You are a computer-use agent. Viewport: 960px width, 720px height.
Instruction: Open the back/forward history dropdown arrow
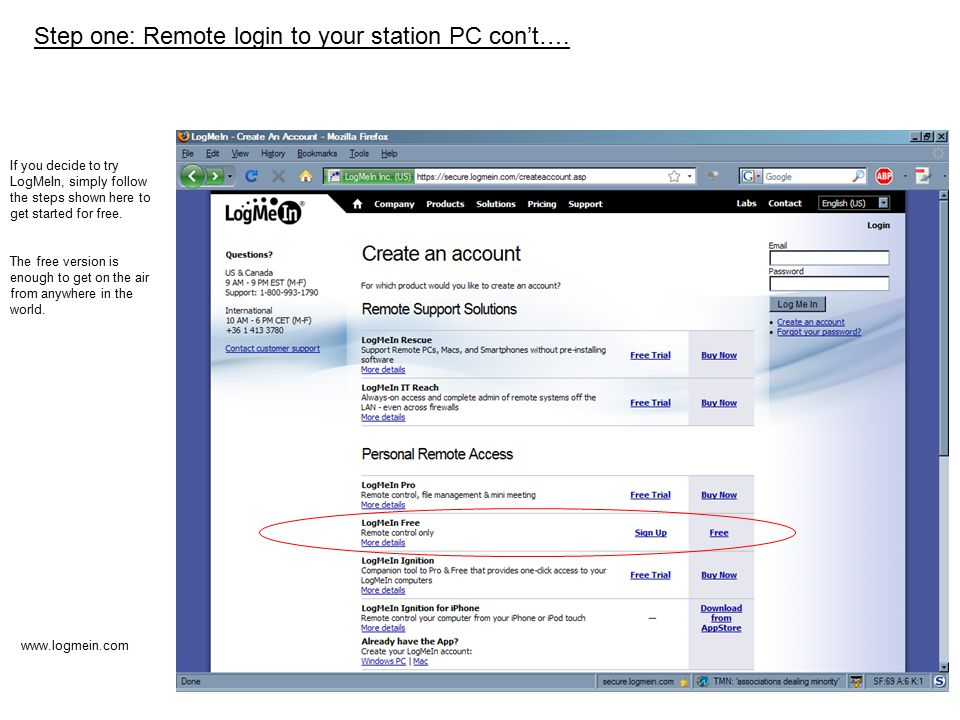(230, 176)
